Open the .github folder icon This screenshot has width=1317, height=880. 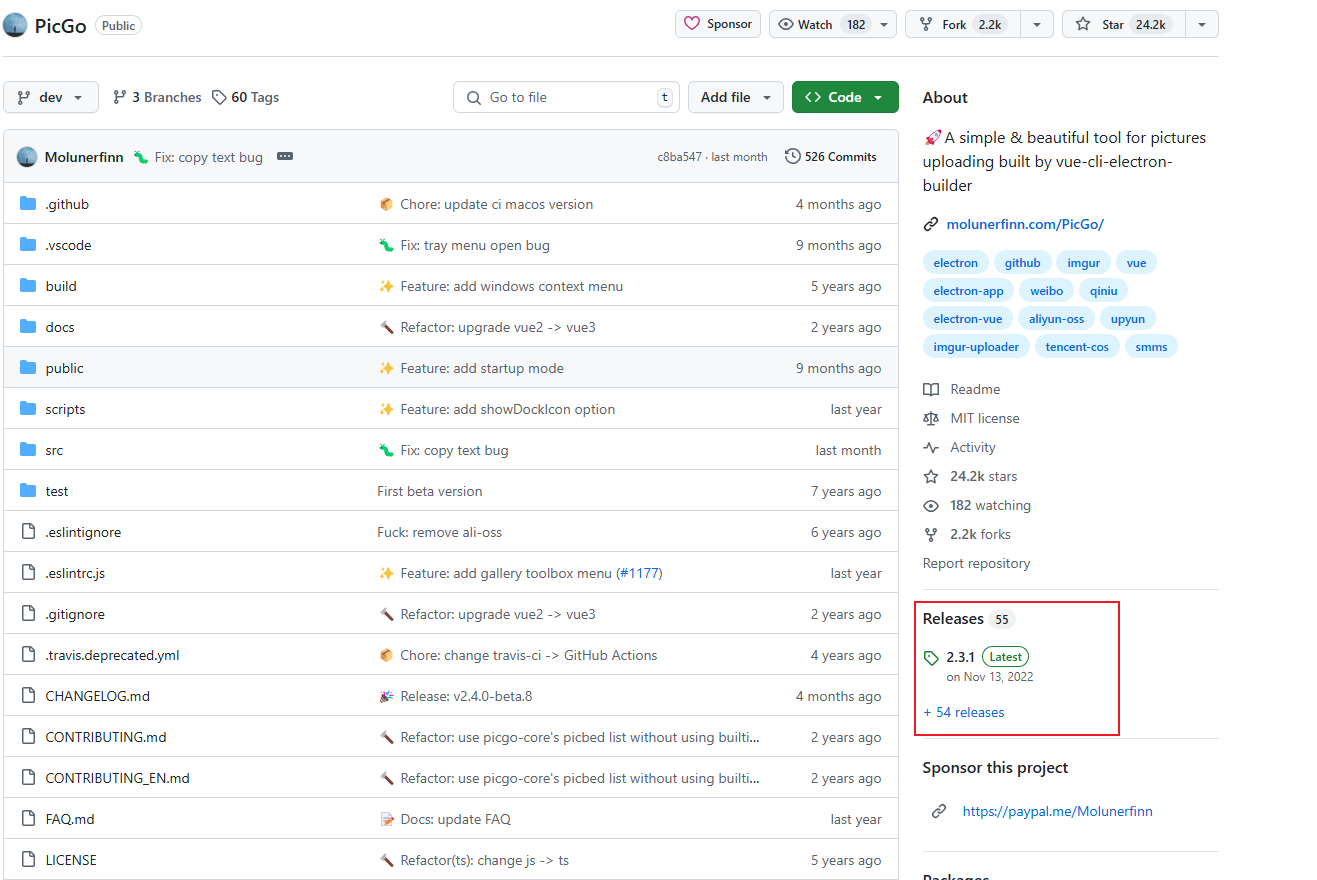pyautogui.click(x=28, y=204)
